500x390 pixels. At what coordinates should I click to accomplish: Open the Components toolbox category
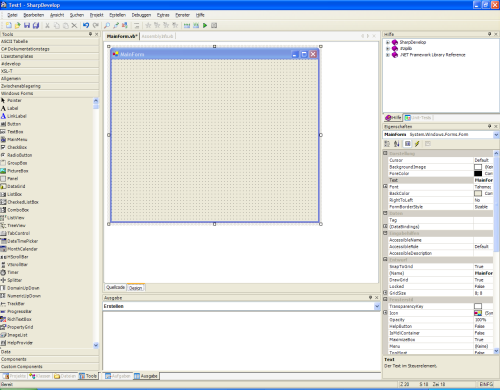(50, 359)
